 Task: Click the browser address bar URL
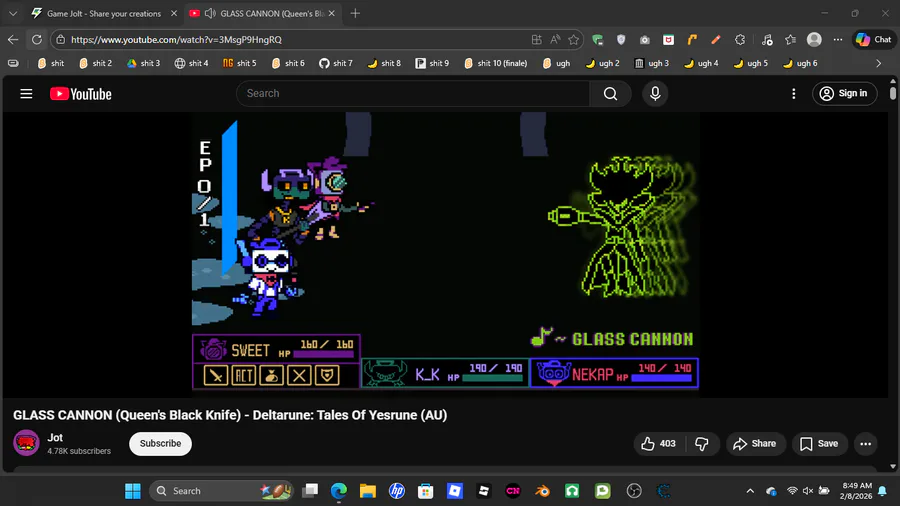coord(176,40)
